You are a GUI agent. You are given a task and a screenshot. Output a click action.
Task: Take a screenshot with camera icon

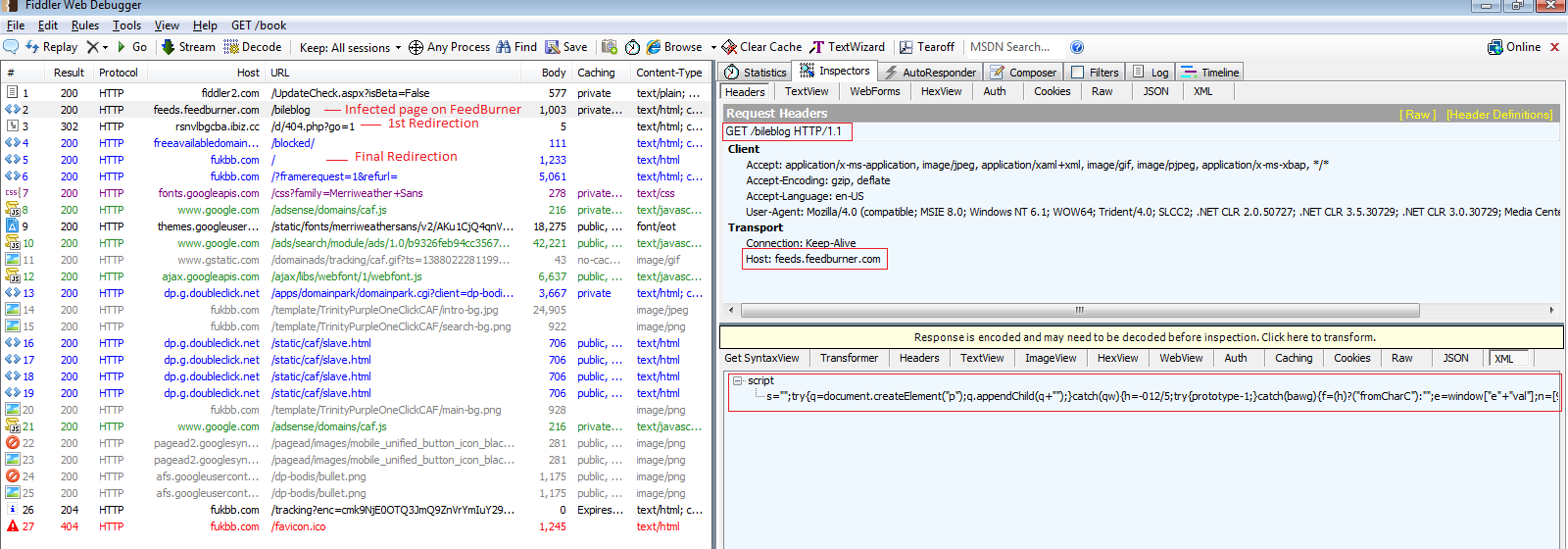(x=610, y=47)
